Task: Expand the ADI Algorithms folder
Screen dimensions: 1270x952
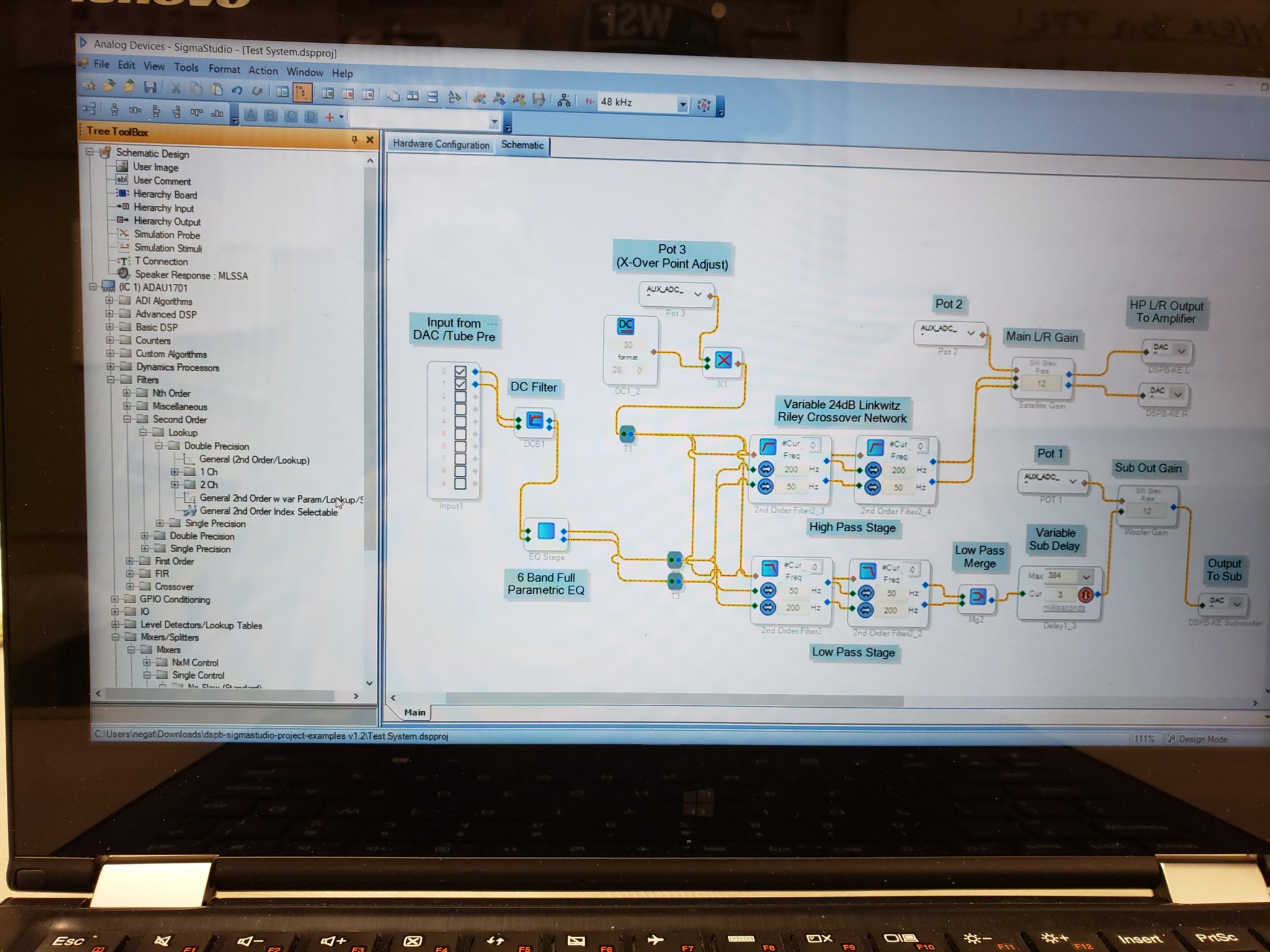Action: pyautogui.click(x=110, y=301)
